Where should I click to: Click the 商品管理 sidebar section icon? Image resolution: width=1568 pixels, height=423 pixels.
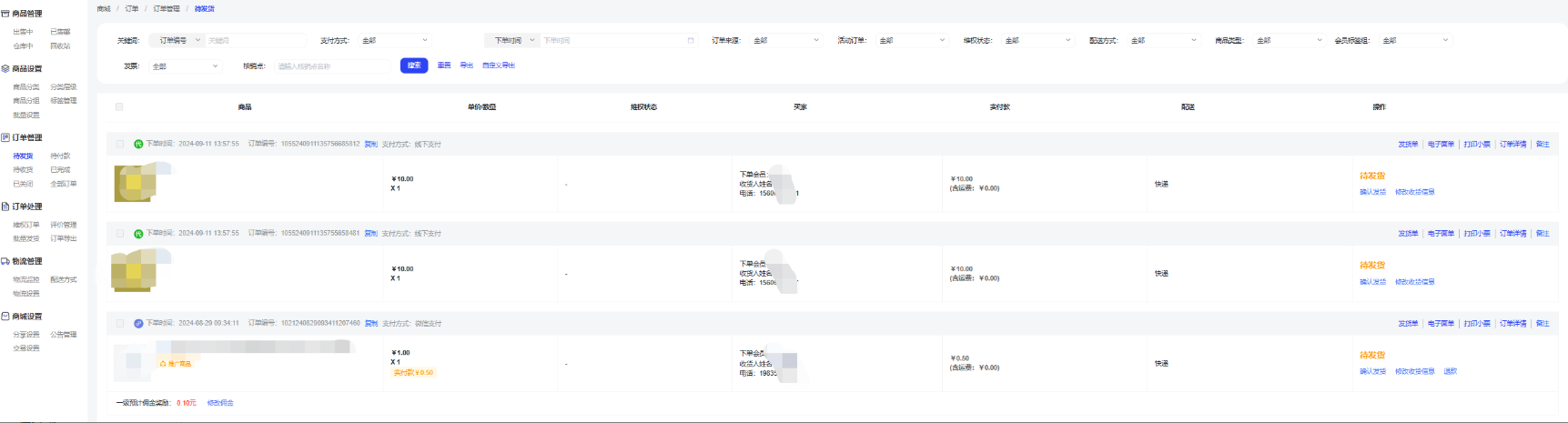tap(5, 14)
